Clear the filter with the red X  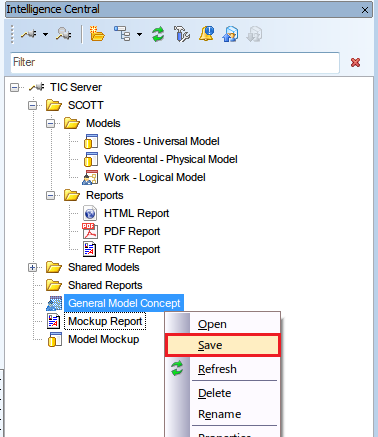(355, 62)
